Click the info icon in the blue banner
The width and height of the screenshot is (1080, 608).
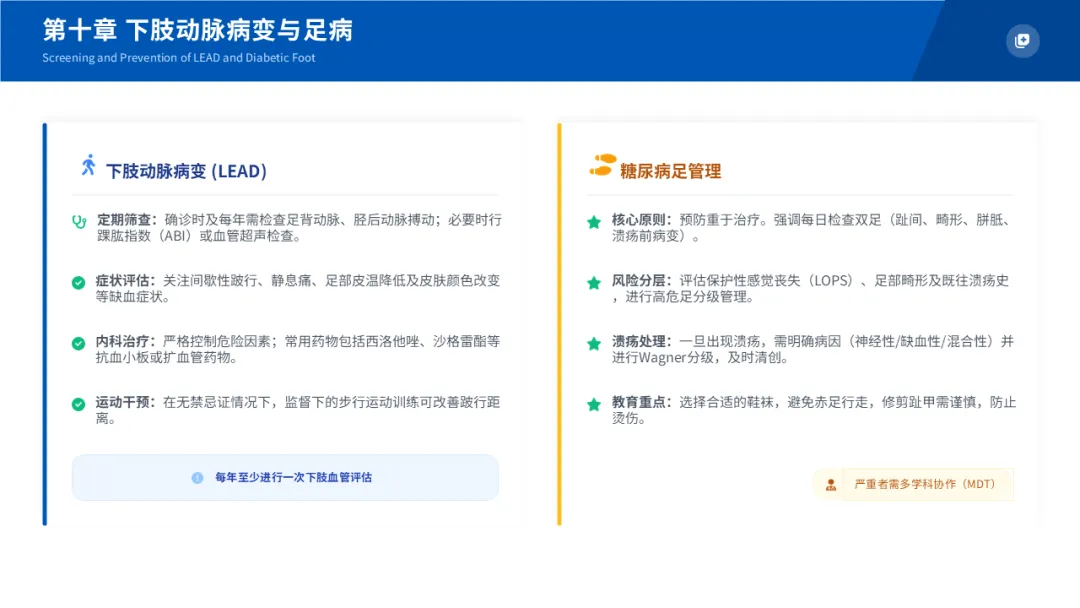point(197,478)
